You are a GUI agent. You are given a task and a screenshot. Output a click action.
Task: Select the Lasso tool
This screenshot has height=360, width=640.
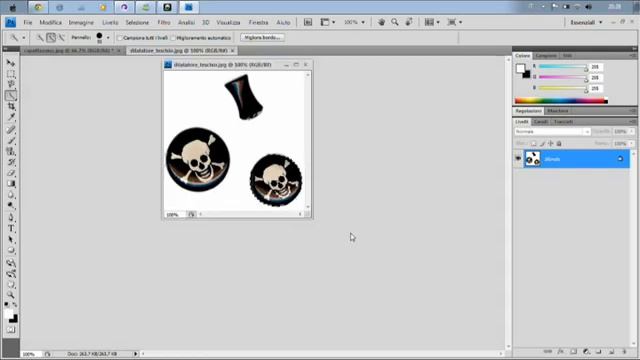pyautogui.click(x=11, y=84)
